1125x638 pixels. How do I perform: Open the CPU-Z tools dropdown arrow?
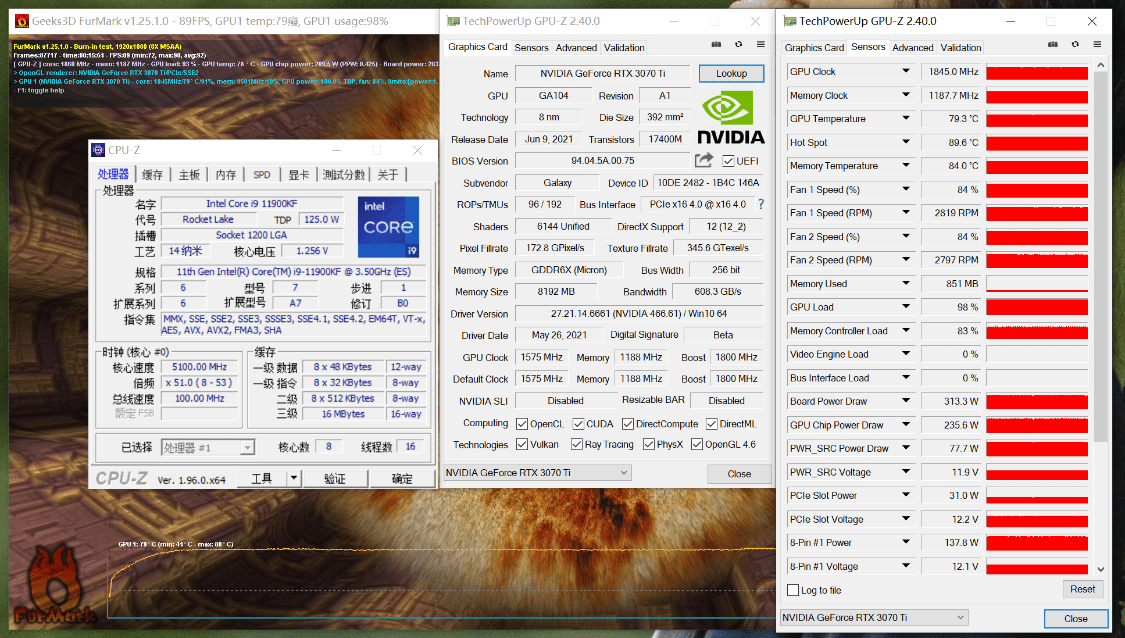(x=293, y=478)
